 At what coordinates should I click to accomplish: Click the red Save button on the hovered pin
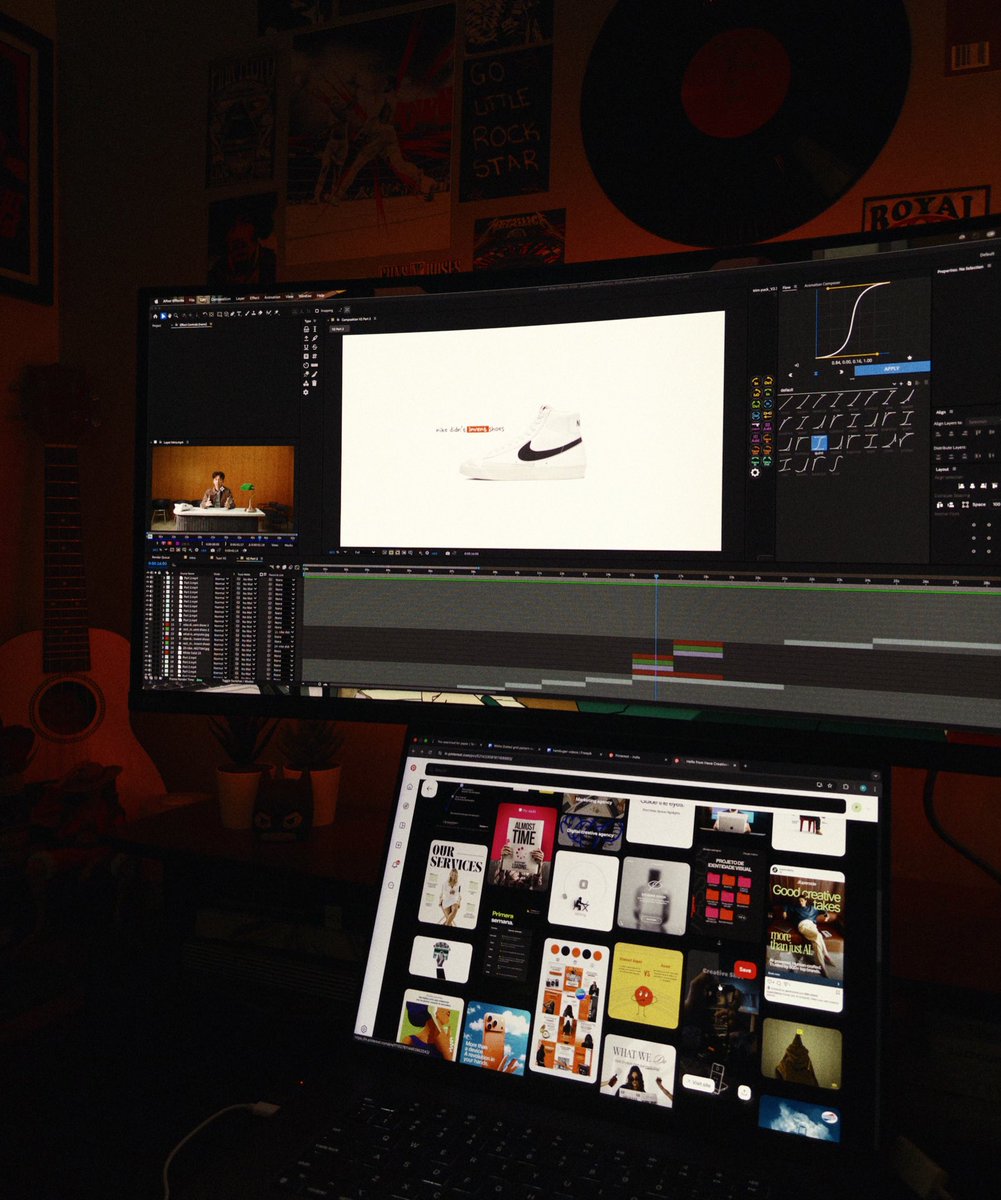point(745,968)
